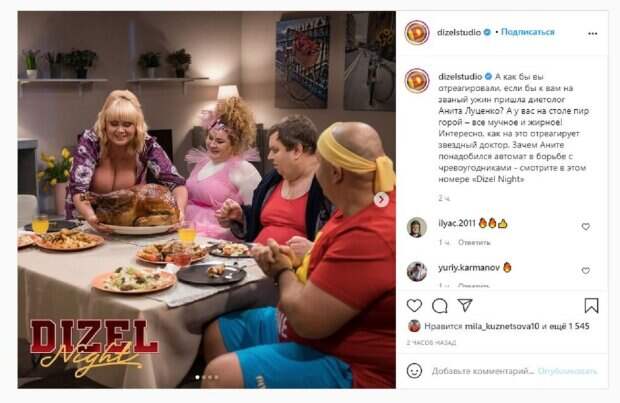
Task: Open comments via the speech bubble icon
Action: coord(439,305)
